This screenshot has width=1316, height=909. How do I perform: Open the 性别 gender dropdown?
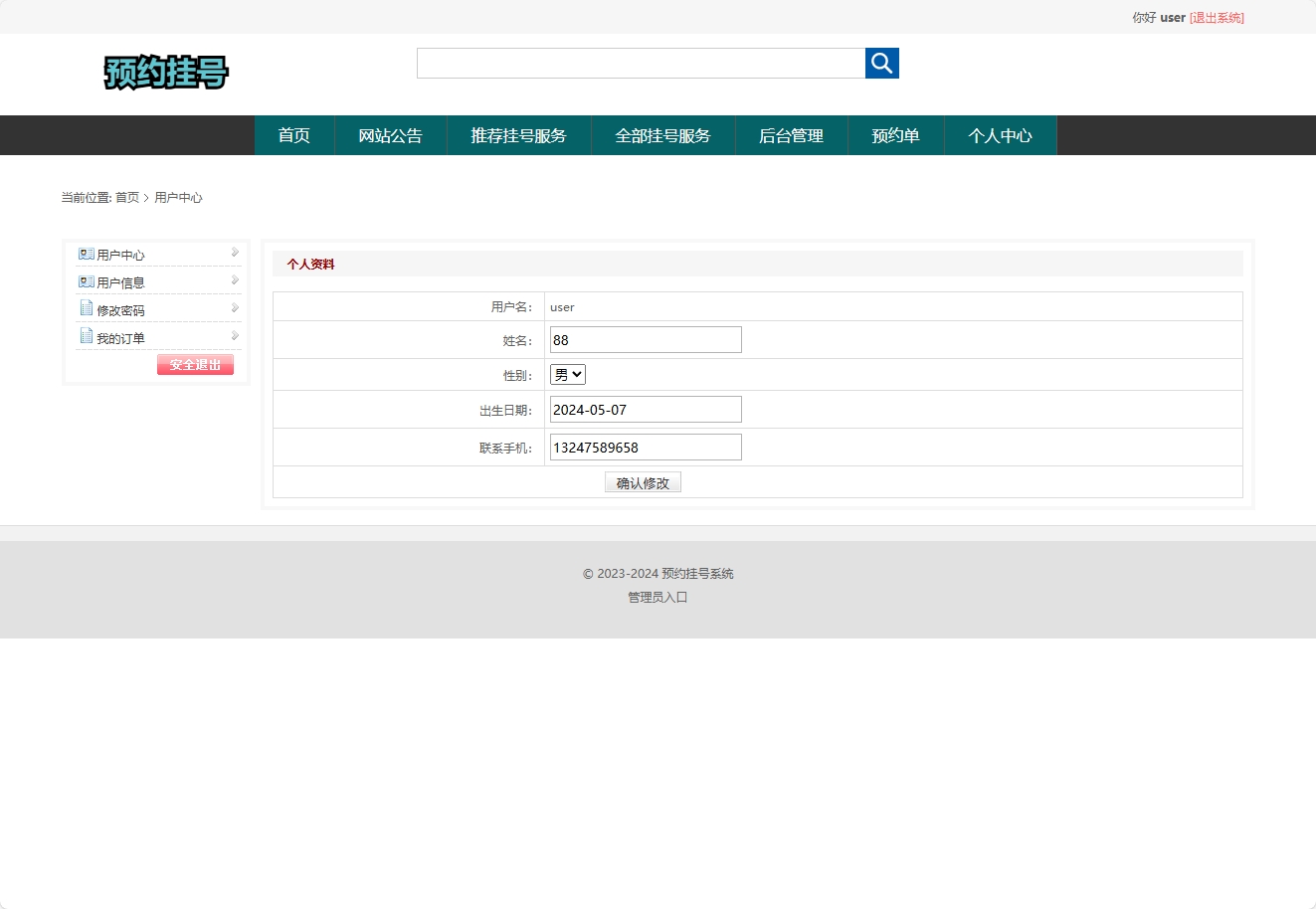coord(568,375)
